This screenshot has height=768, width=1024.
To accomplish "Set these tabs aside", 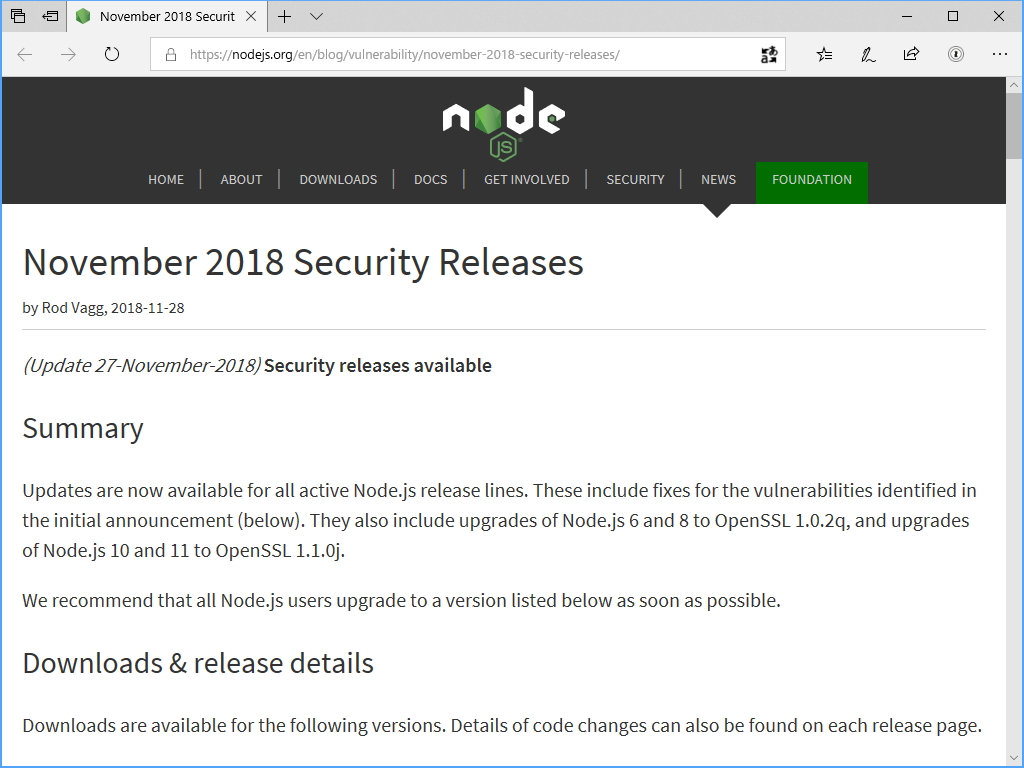I will click(50, 16).
